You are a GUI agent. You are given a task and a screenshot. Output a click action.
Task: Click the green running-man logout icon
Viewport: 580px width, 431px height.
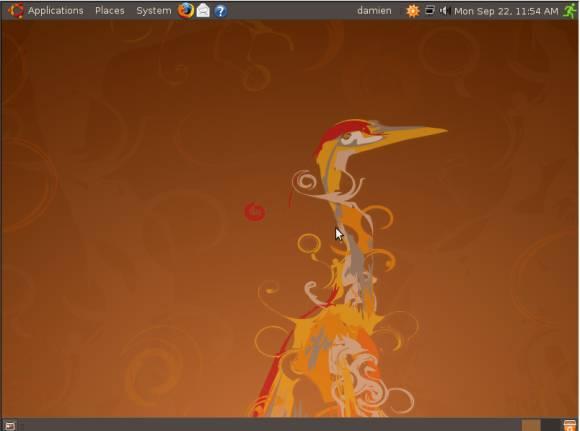[570, 10]
